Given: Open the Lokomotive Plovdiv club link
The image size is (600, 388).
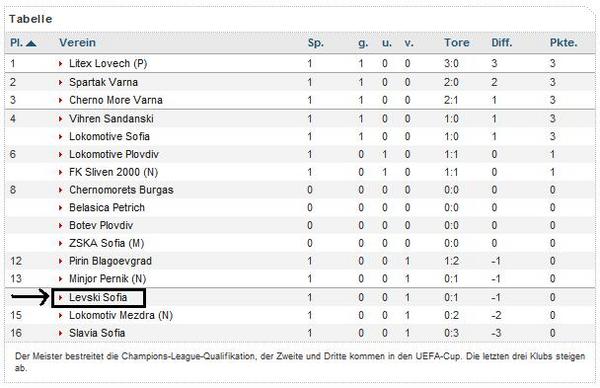Looking at the screenshot, I should [x=114, y=154].
